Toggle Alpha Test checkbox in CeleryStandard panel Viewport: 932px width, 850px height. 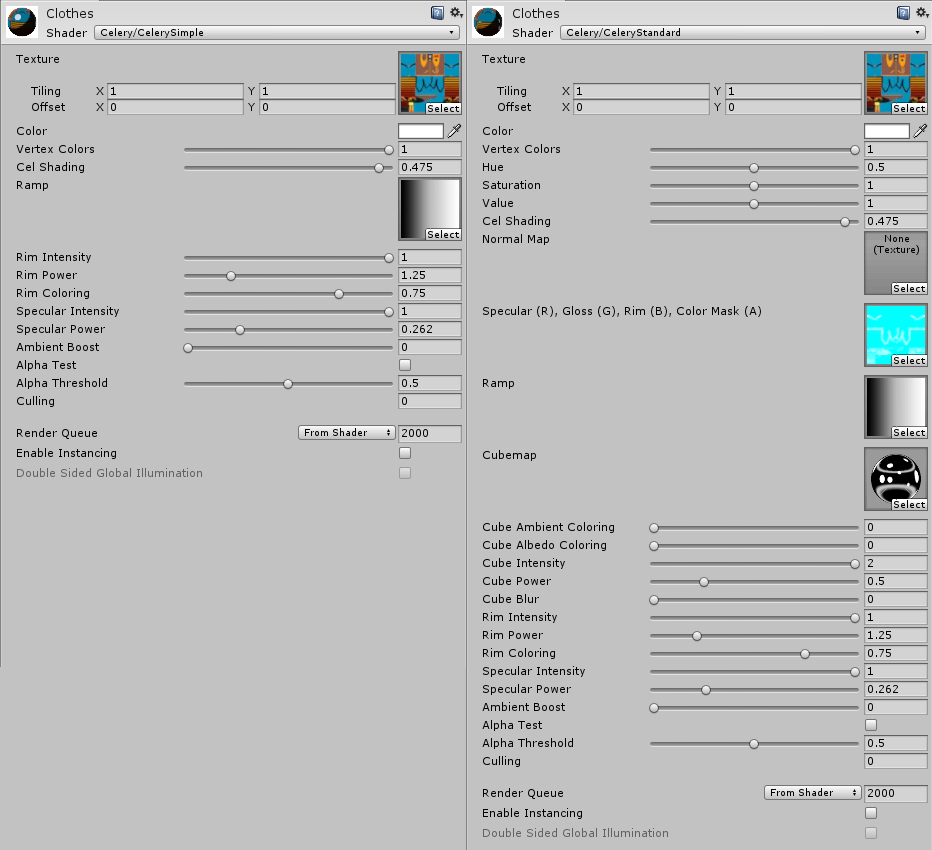(871, 725)
